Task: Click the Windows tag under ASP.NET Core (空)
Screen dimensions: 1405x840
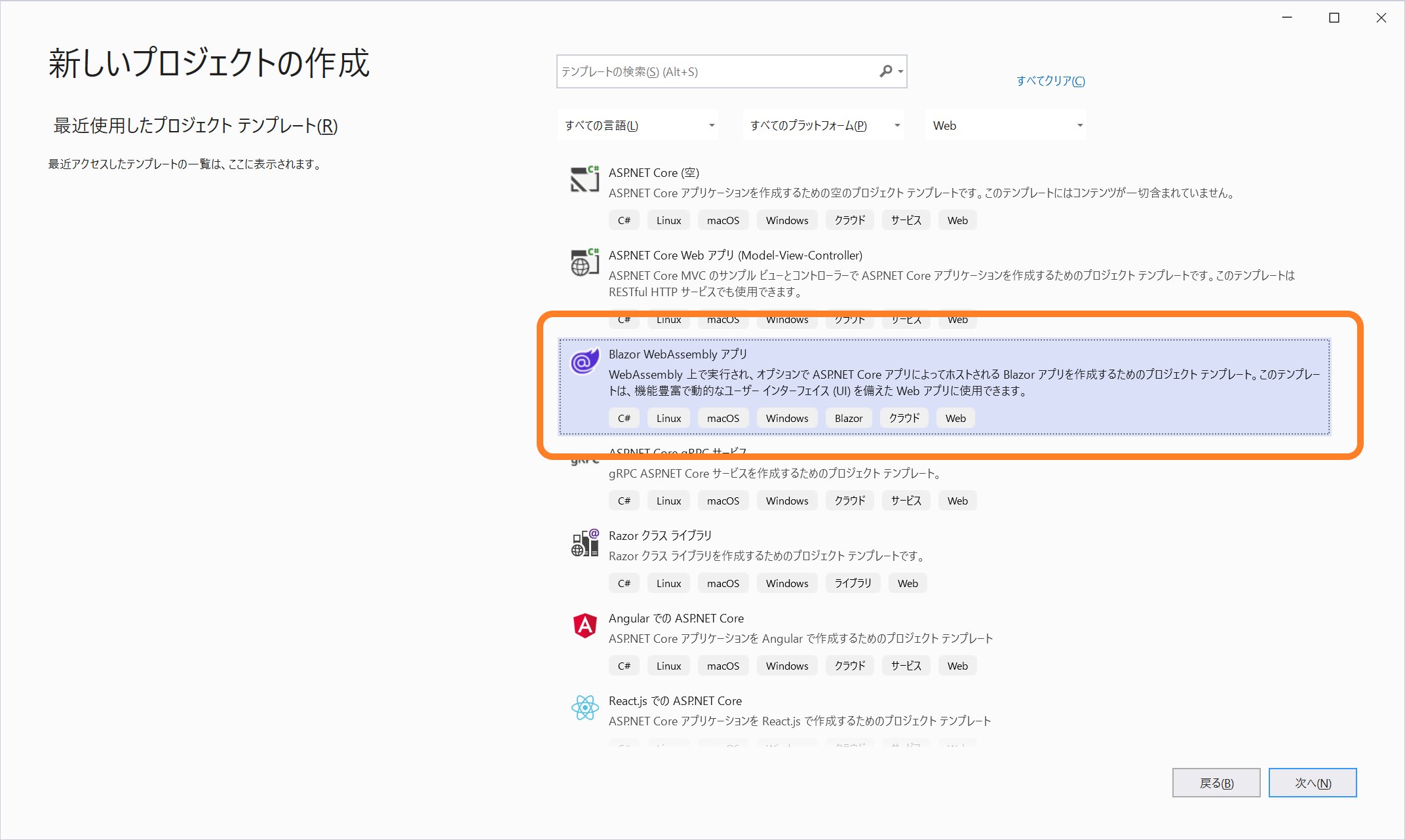Action: tap(787, 220)
